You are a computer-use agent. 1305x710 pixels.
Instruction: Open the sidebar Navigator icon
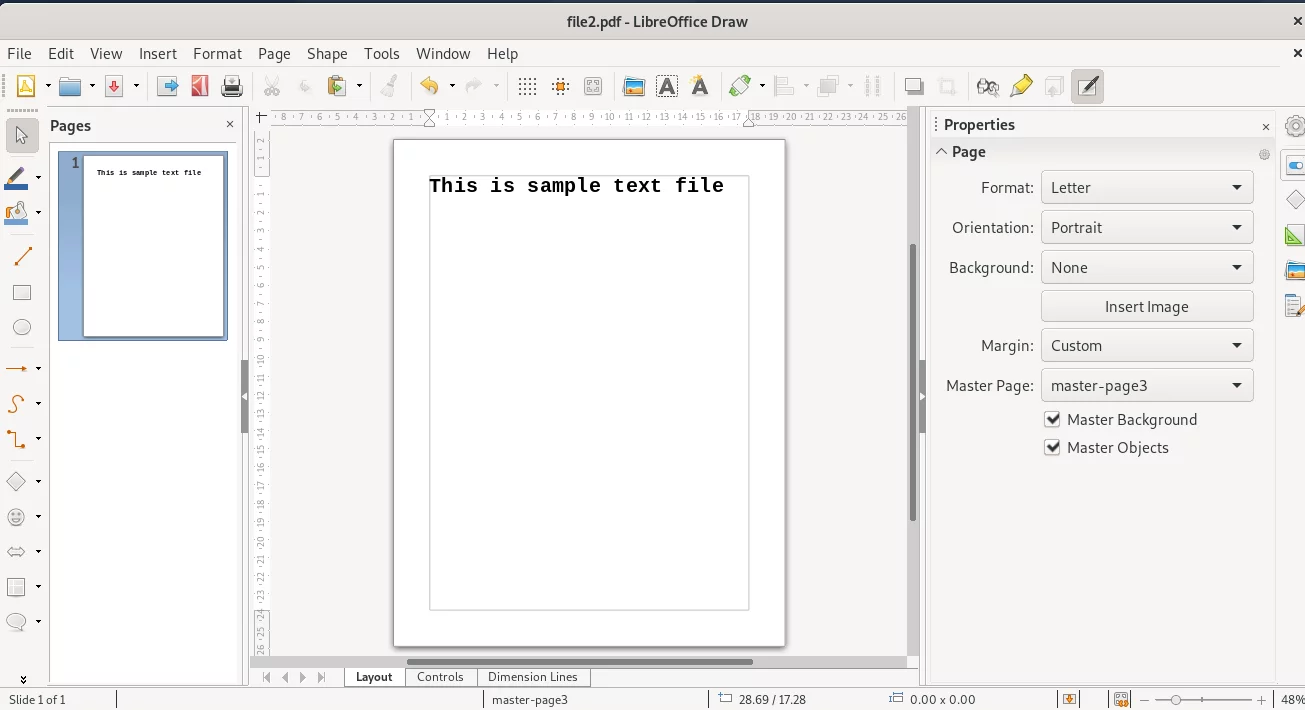pyautogui.click(x=1295, y=306)
